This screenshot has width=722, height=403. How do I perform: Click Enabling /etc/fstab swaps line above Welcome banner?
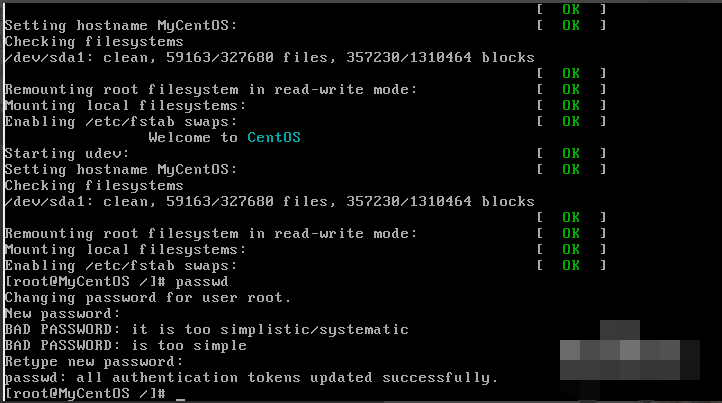(x=121, y=122)
